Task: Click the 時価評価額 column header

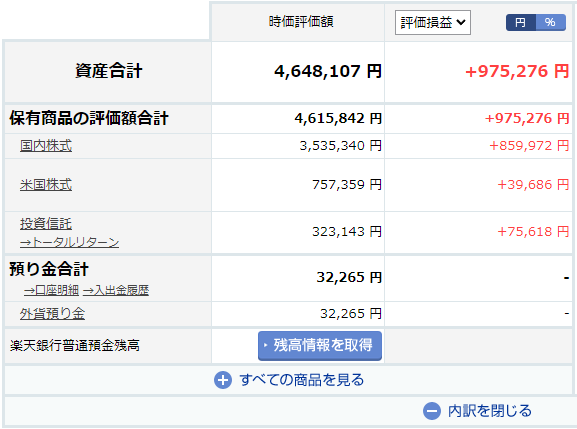Action: [301, 22]
